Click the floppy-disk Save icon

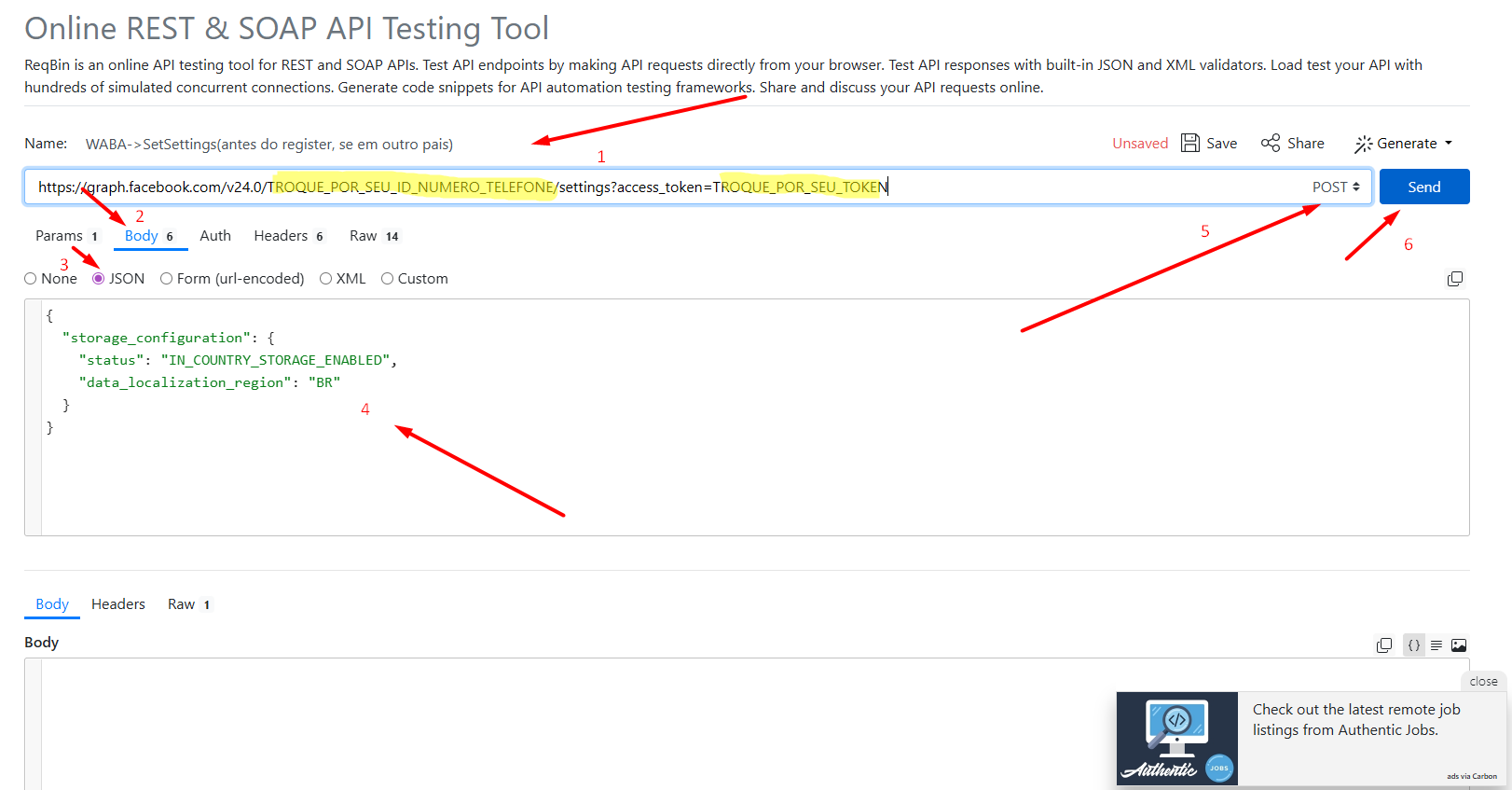click(x=1190, y=143)
